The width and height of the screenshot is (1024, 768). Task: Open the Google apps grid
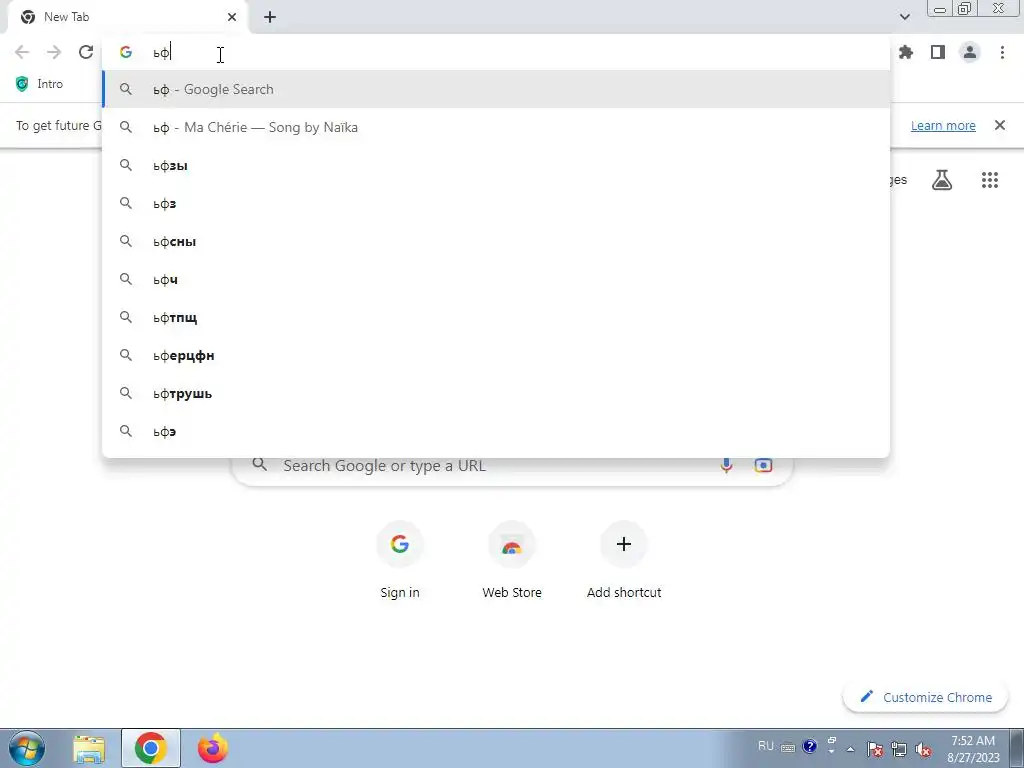(990, 180)
